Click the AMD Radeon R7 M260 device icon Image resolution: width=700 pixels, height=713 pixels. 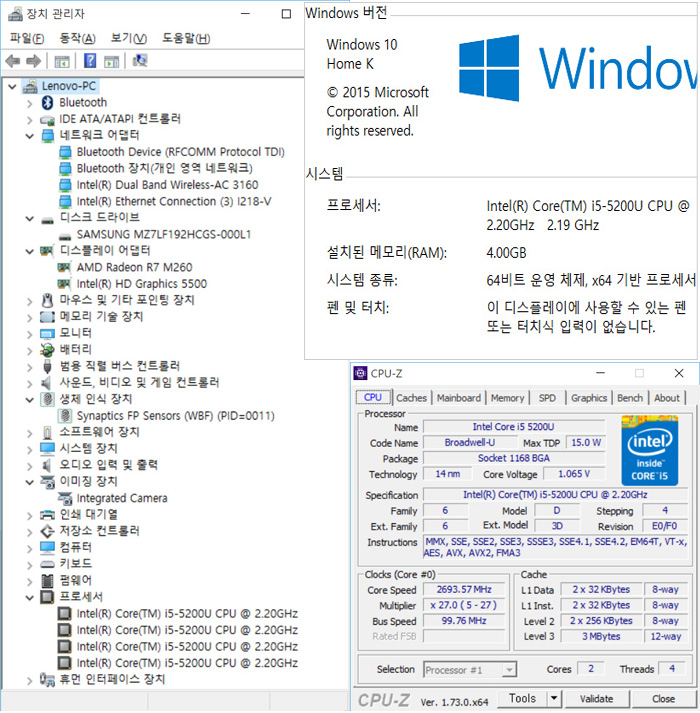pos(64,267)
